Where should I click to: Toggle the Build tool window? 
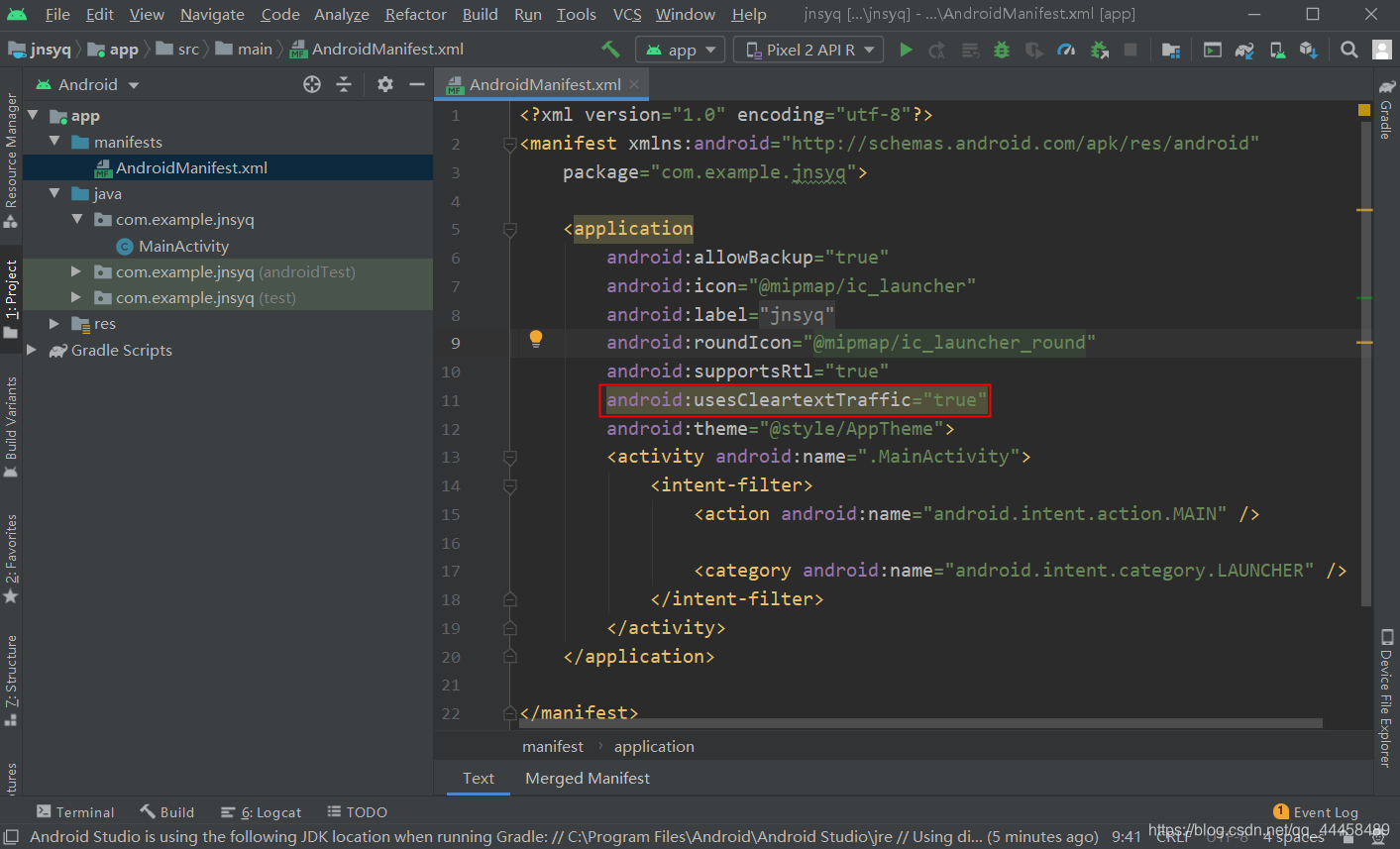(167, 812)
